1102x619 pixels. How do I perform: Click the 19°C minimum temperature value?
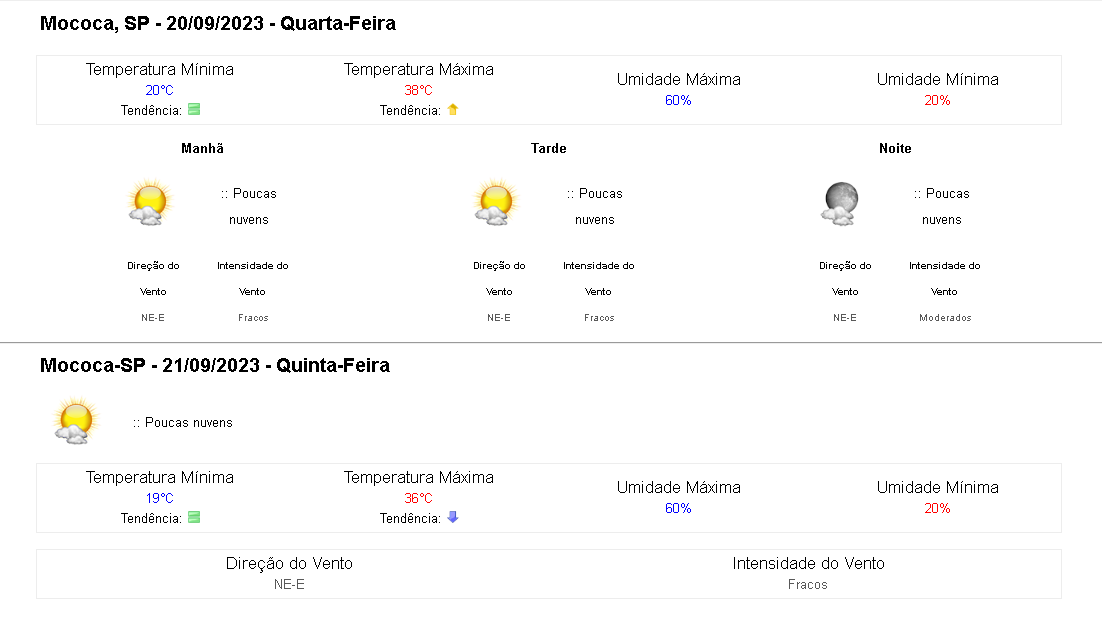(160, 498)
